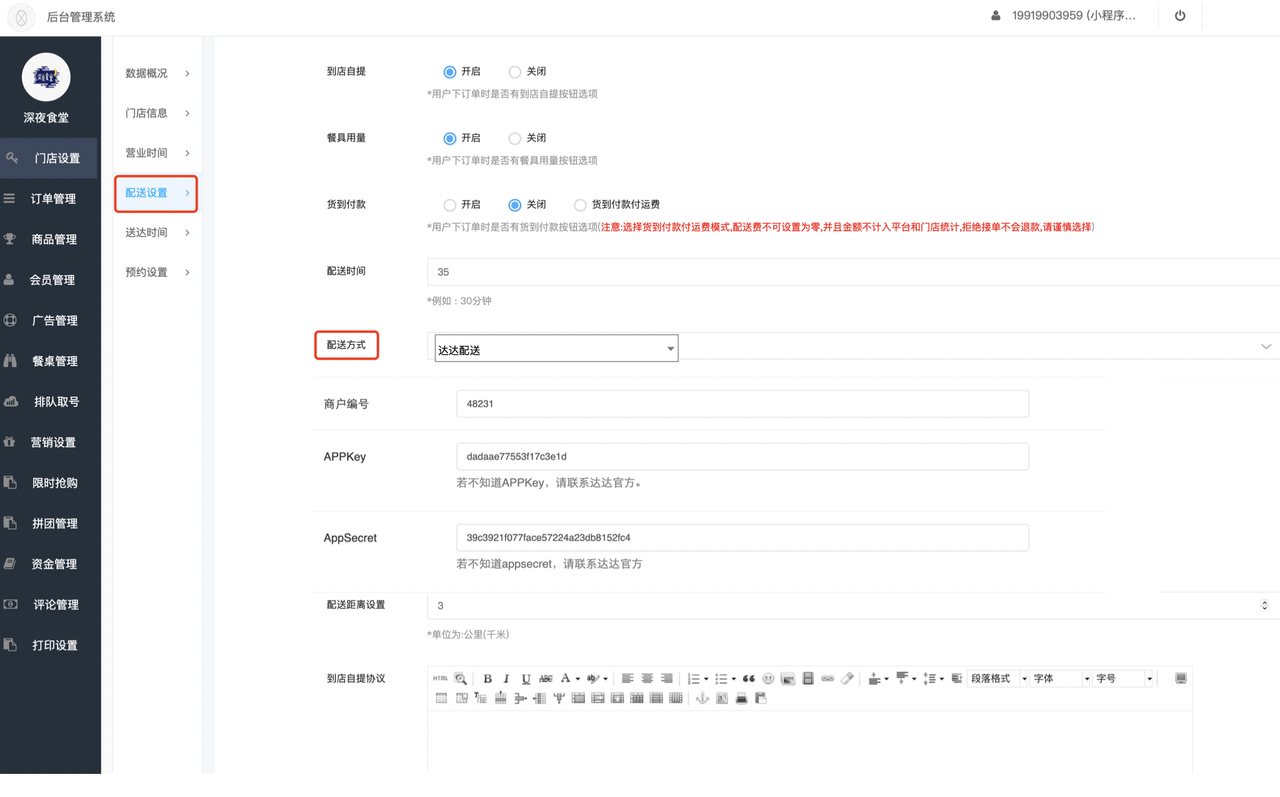The image size is (1280, 797).
Task: Insert an anchor in editor
Action: (702, 698)
